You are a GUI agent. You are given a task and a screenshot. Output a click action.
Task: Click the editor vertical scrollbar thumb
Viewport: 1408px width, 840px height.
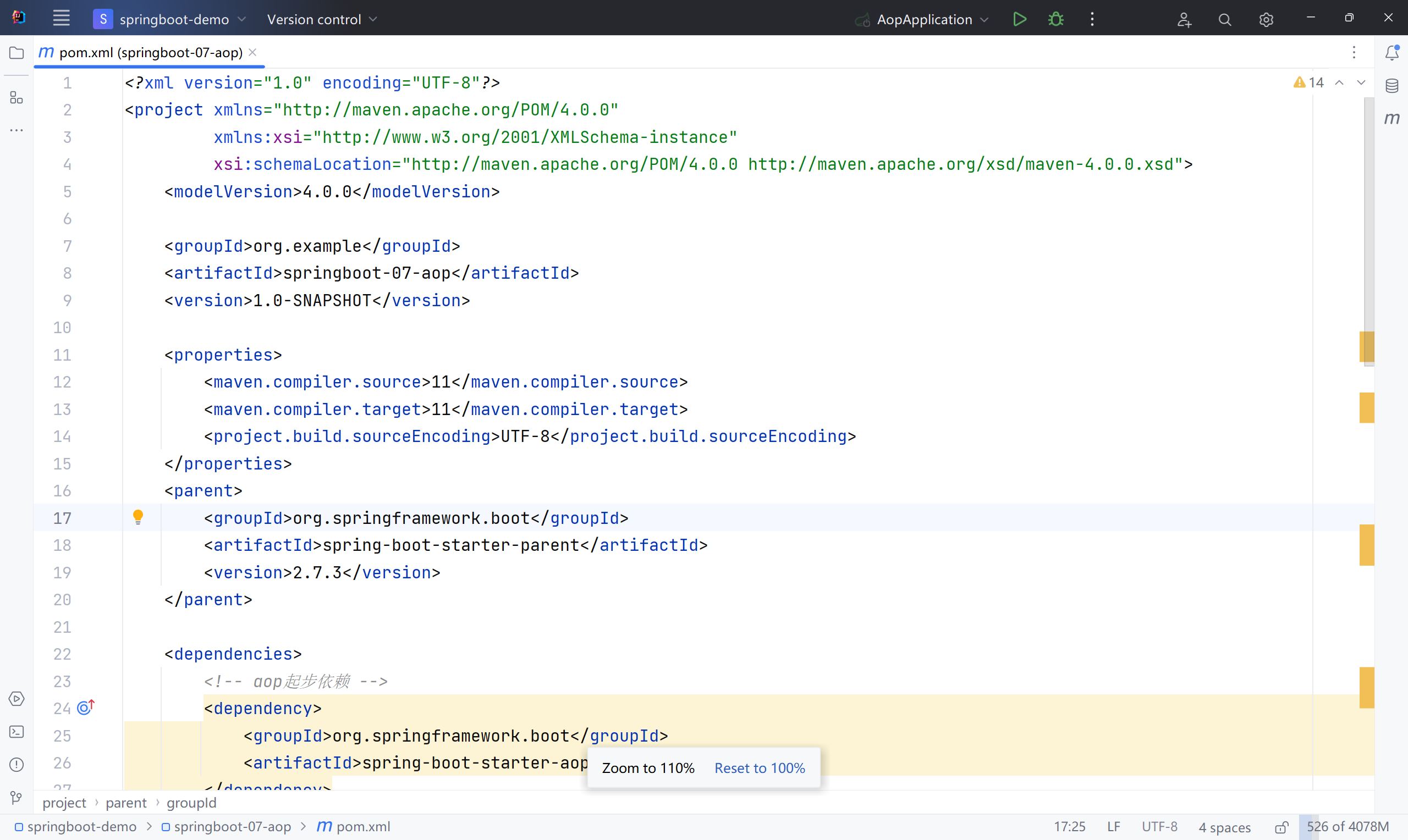tap(1368, 231)
